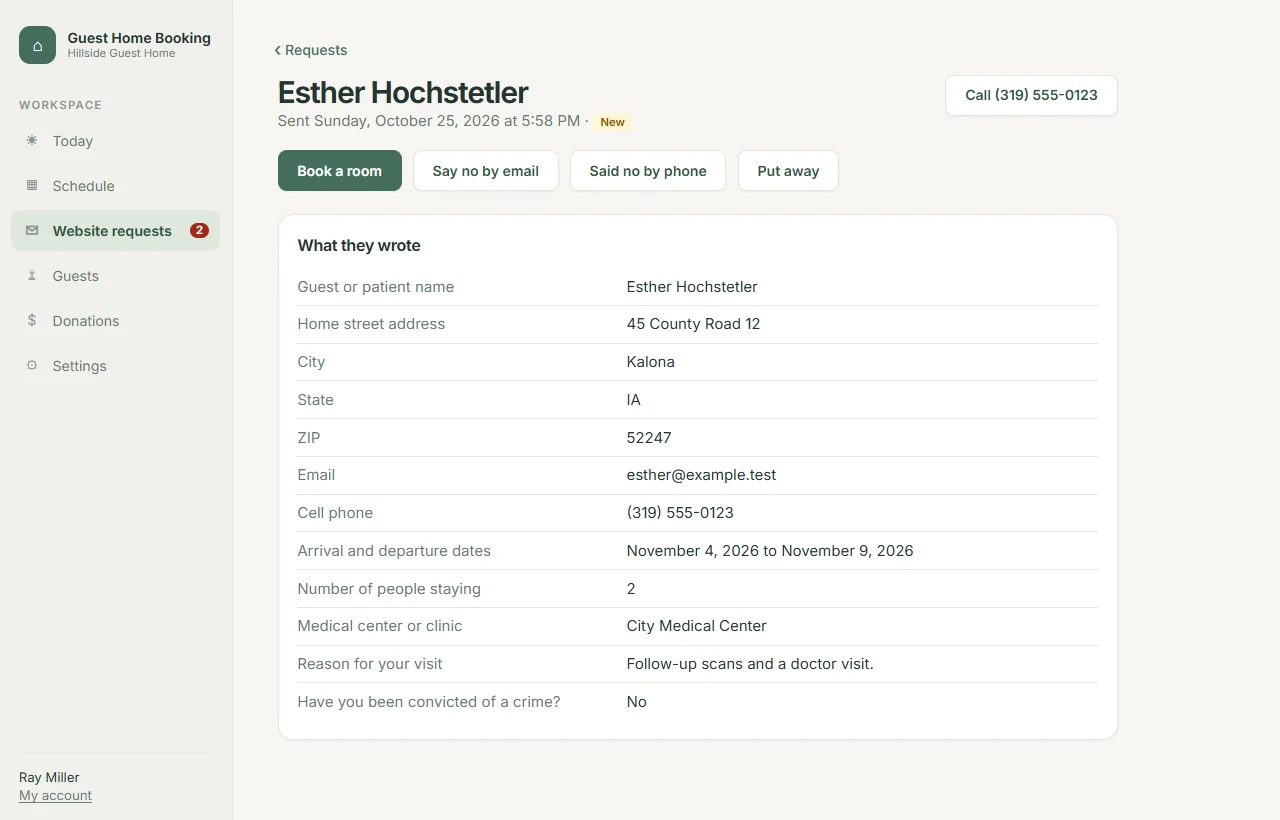This screenshot has width=1280, height=820.
Task: Click City Medical Center value
Action: tap(697, 626)
